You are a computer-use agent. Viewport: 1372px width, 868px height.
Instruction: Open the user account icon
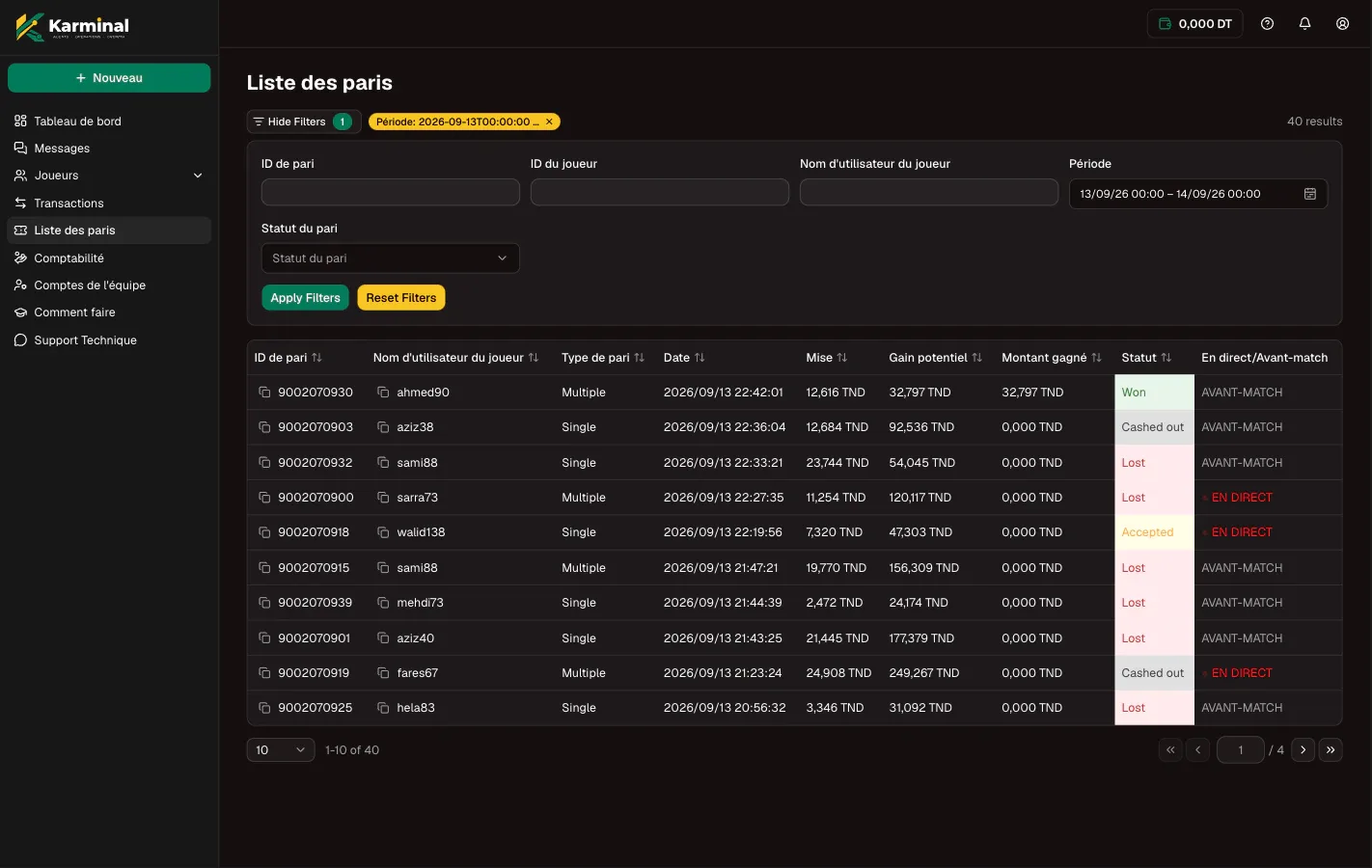[x=1342, y=24]
